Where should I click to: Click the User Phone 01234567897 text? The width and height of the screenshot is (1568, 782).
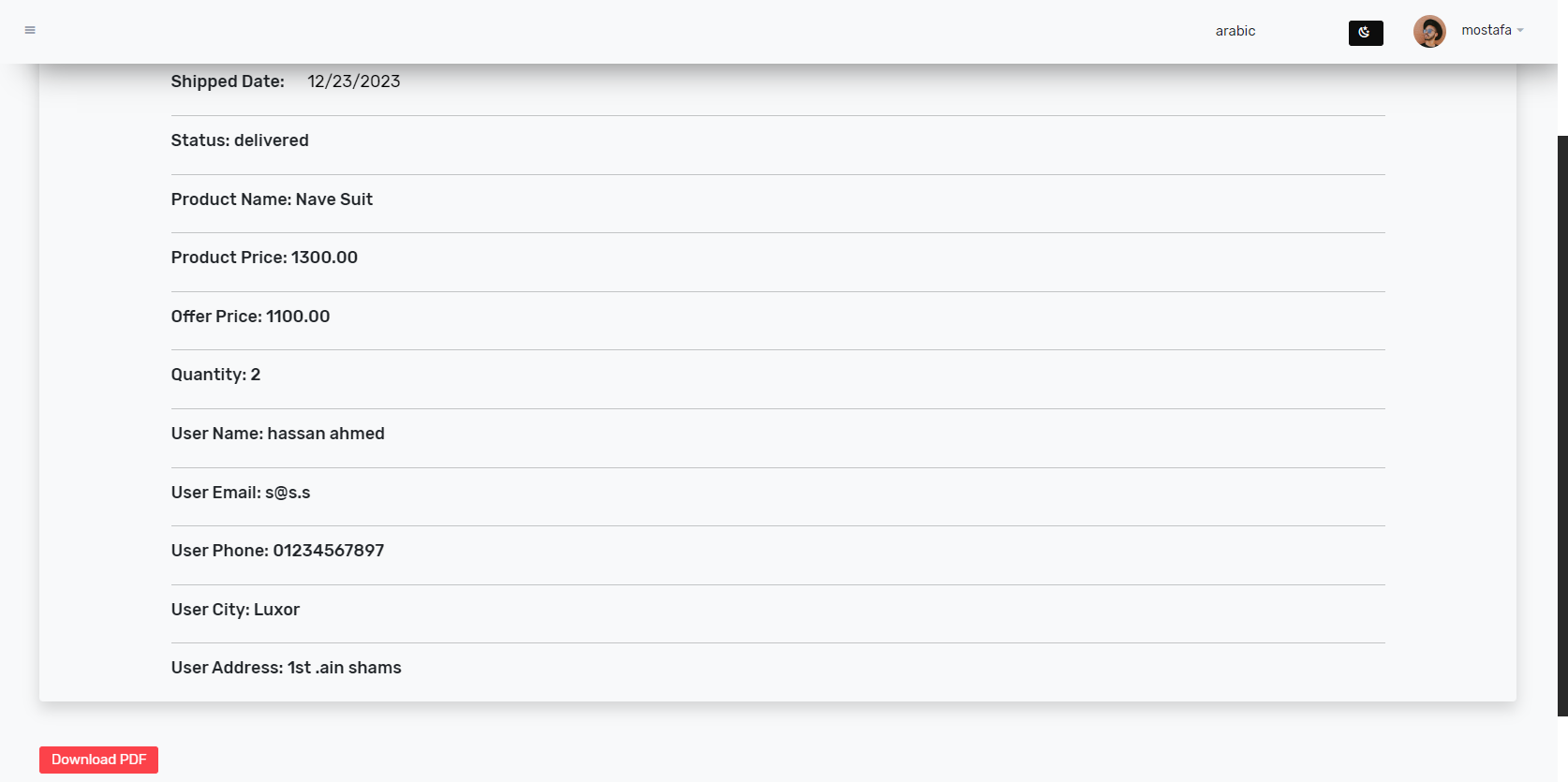(277, 551)
